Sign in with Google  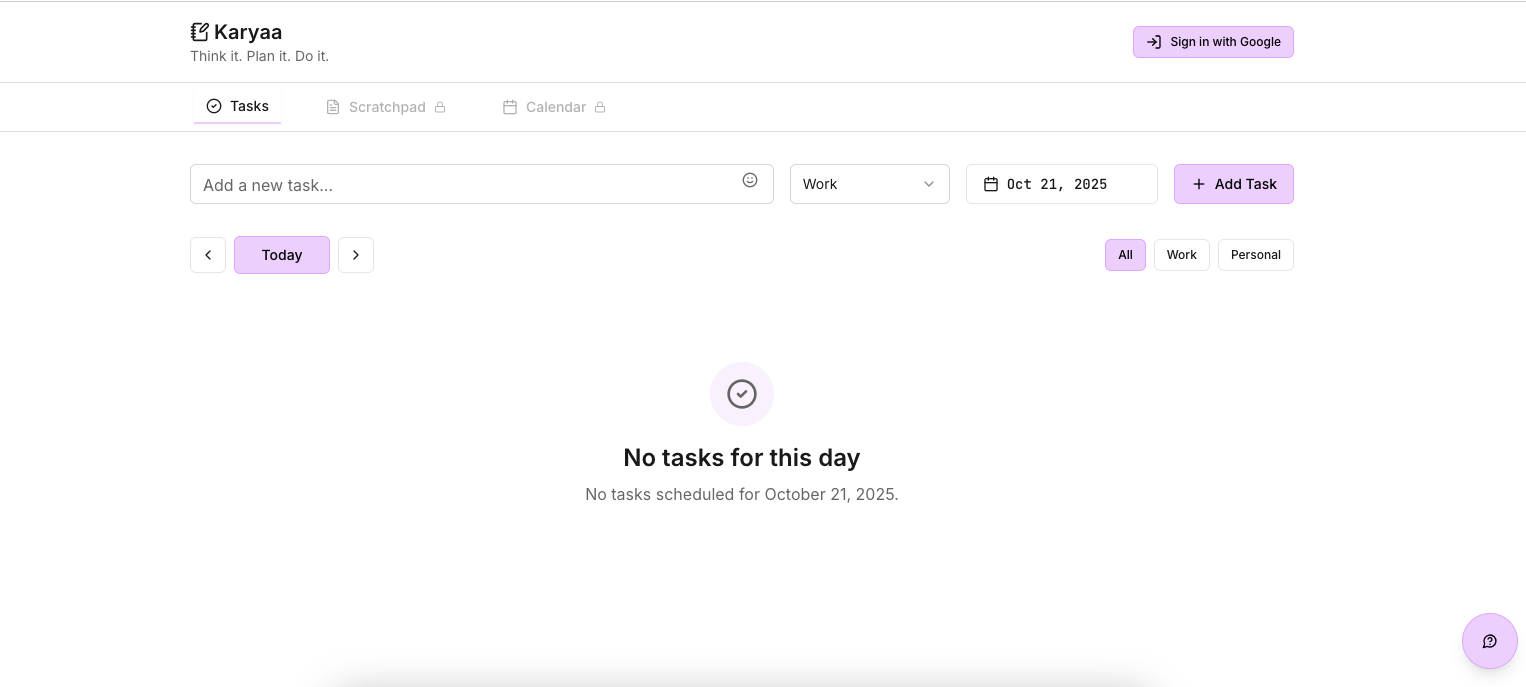coord(1213,42)
